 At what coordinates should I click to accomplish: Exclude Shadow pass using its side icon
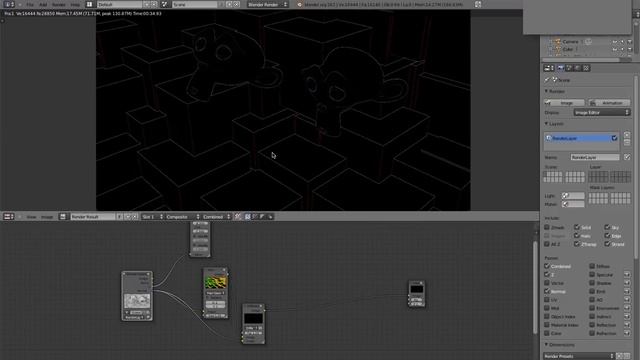627,283
